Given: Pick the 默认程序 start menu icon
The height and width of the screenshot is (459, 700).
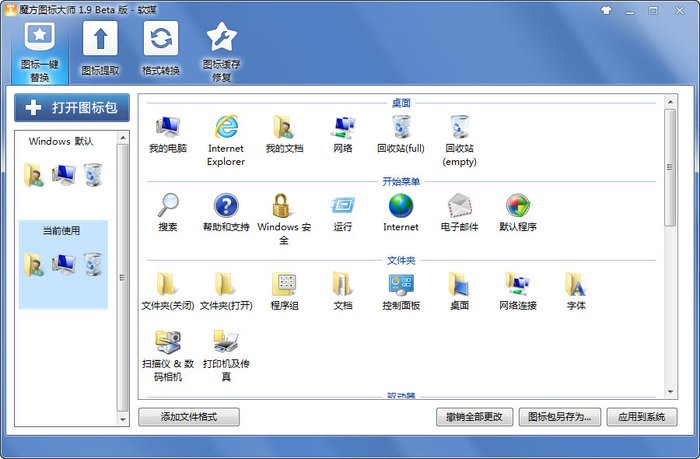Looking at the screenshot, I should [518, 213].
